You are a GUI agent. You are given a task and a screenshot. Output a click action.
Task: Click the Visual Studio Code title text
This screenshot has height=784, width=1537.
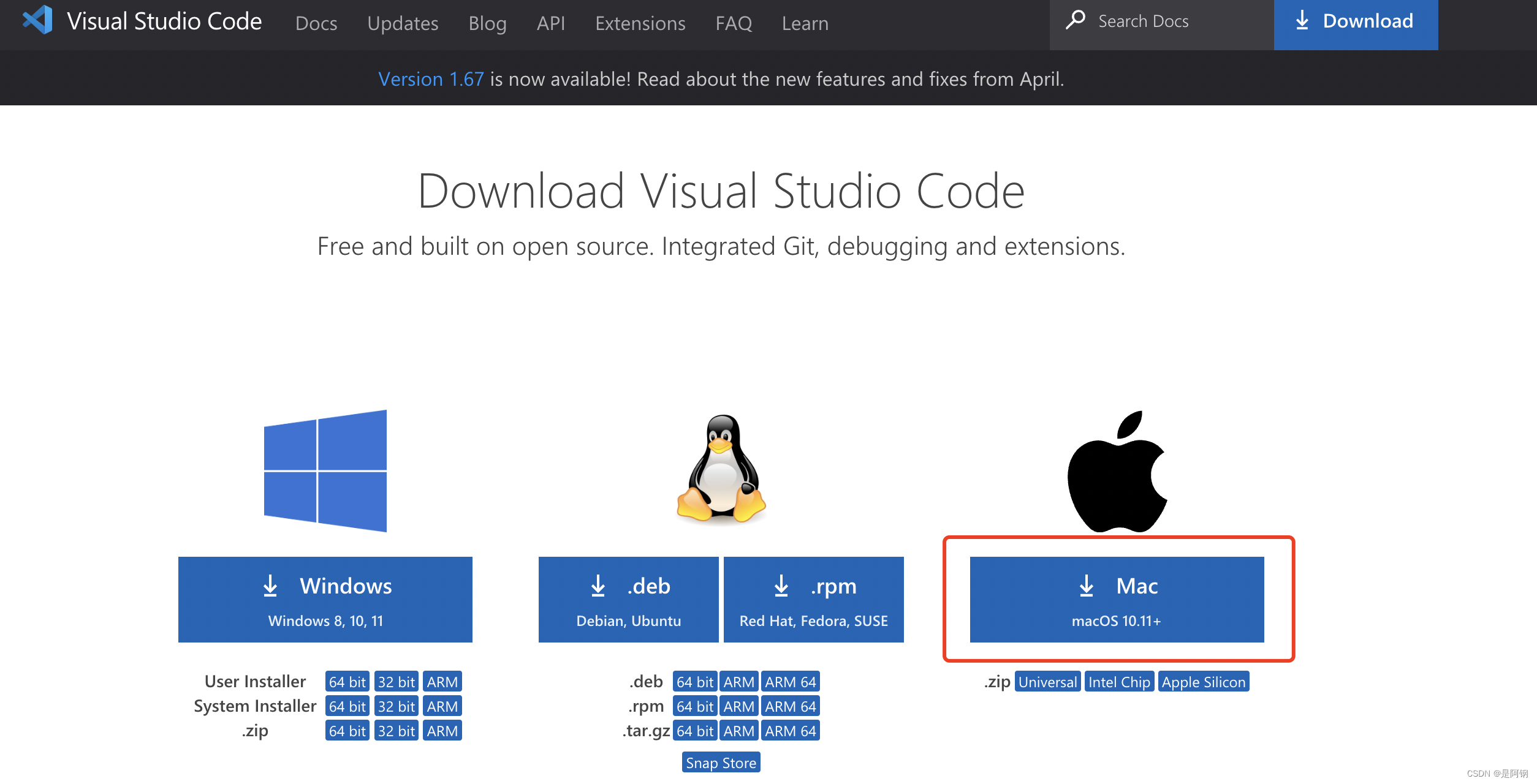pos(164,21)
